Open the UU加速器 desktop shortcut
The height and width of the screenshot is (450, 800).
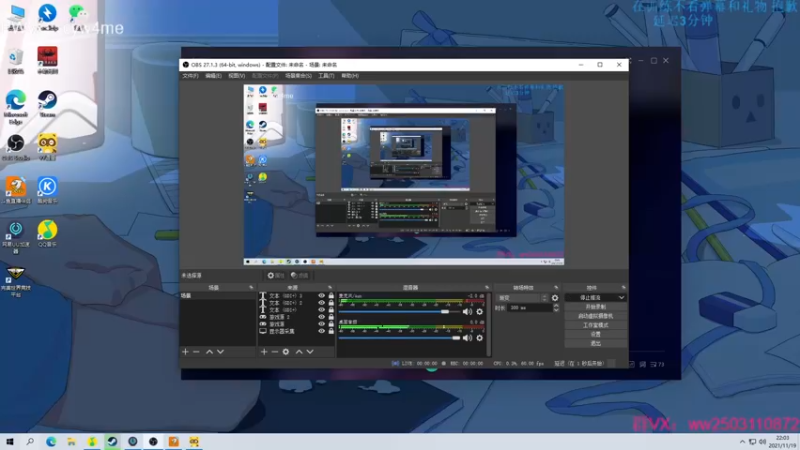click(15, 238)
